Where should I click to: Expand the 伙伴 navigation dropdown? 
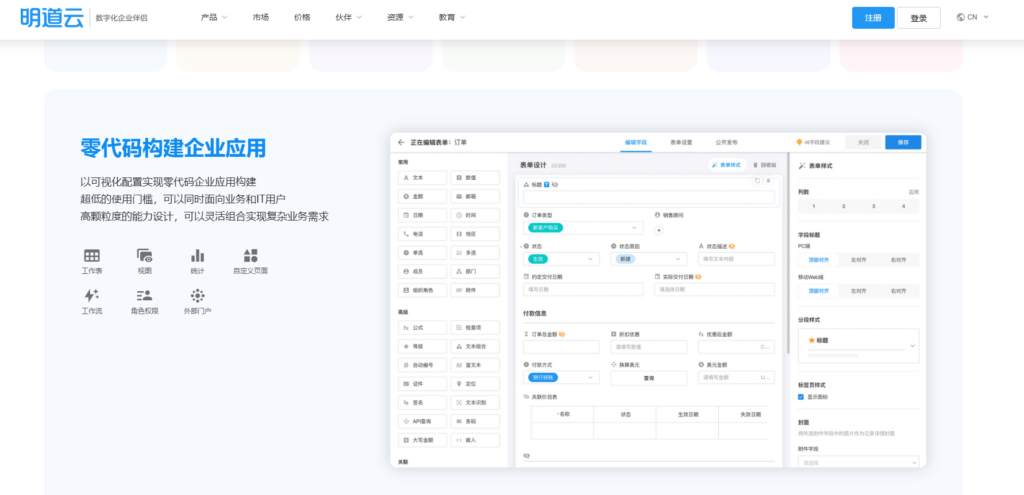(348, 18)
